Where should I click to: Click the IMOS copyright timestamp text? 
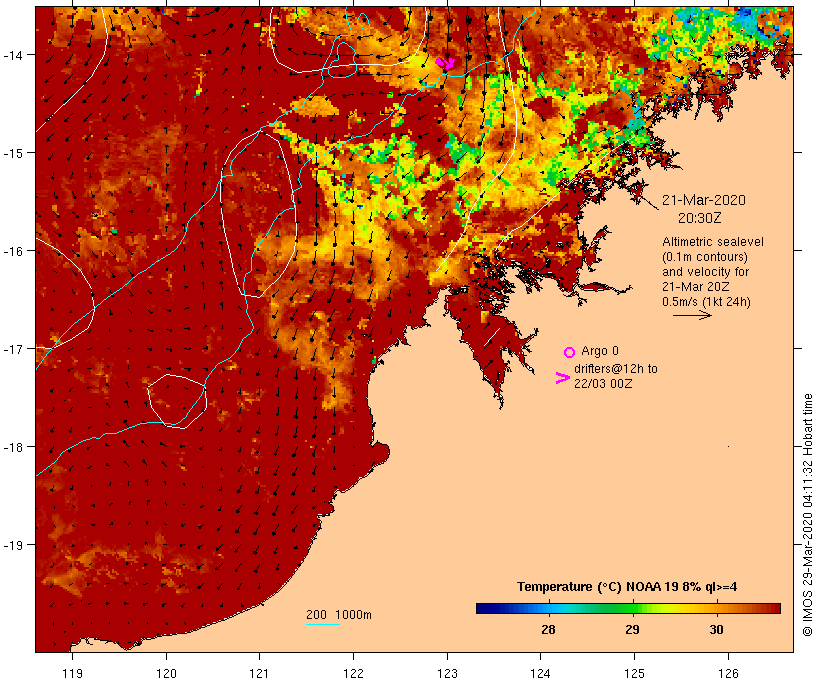[808, 515]
